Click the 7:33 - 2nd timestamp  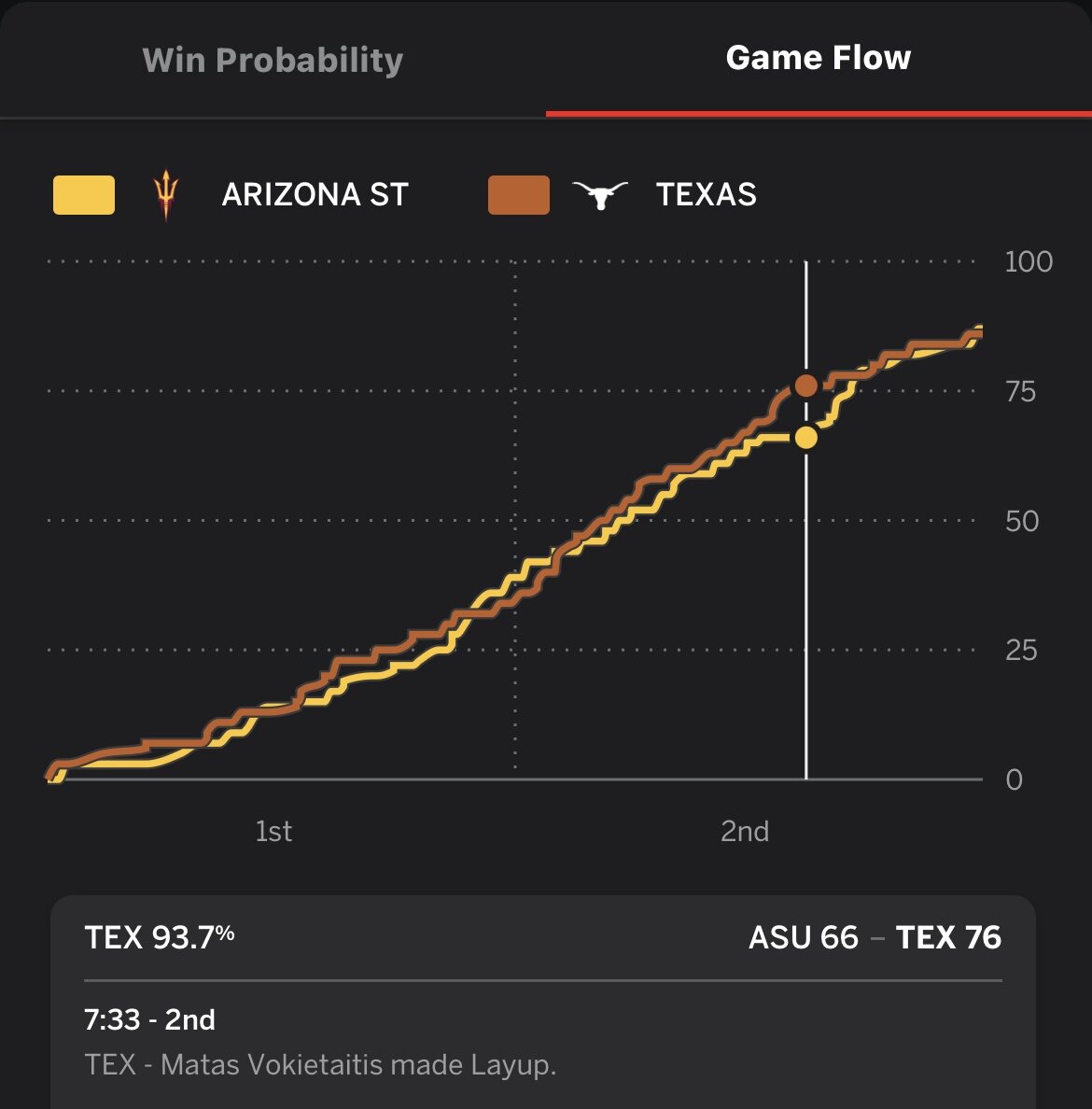tap(150, 1019)
